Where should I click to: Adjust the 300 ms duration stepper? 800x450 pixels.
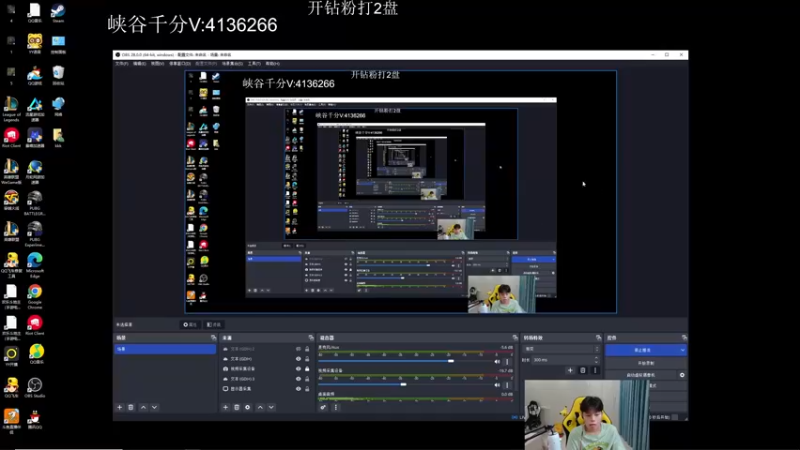(596, 360)
